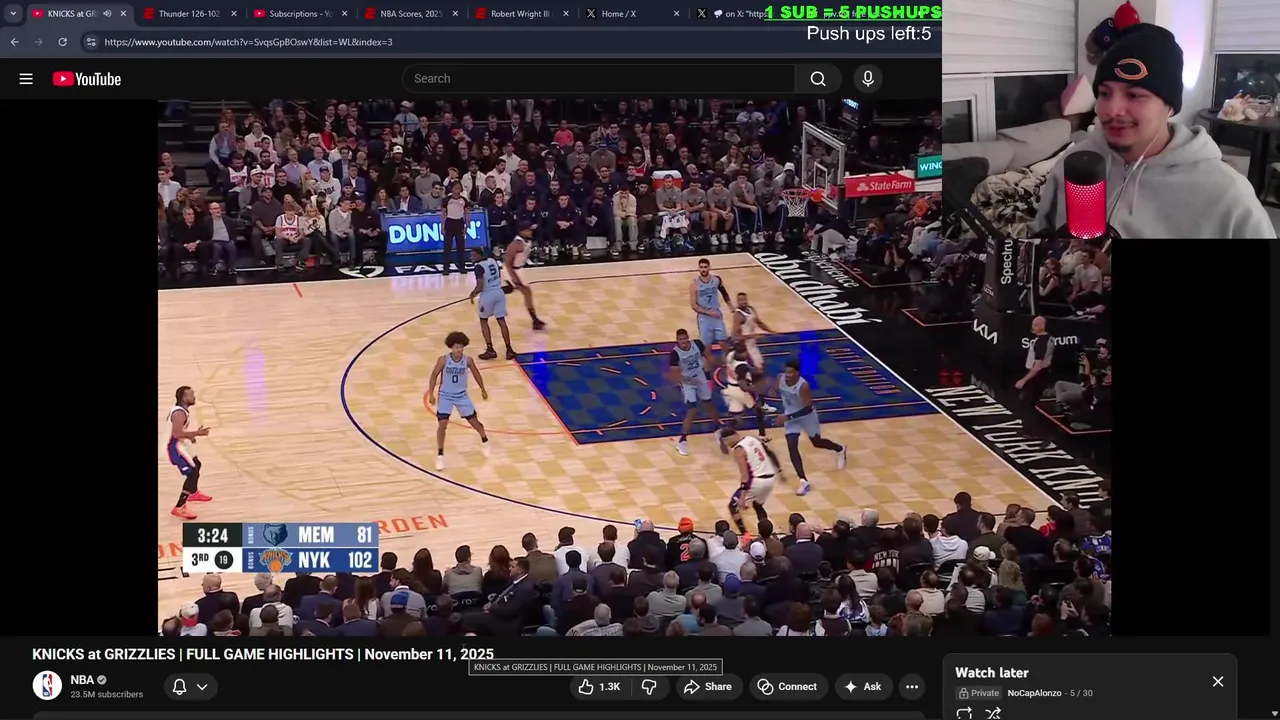Share the video

click(708, 687)
